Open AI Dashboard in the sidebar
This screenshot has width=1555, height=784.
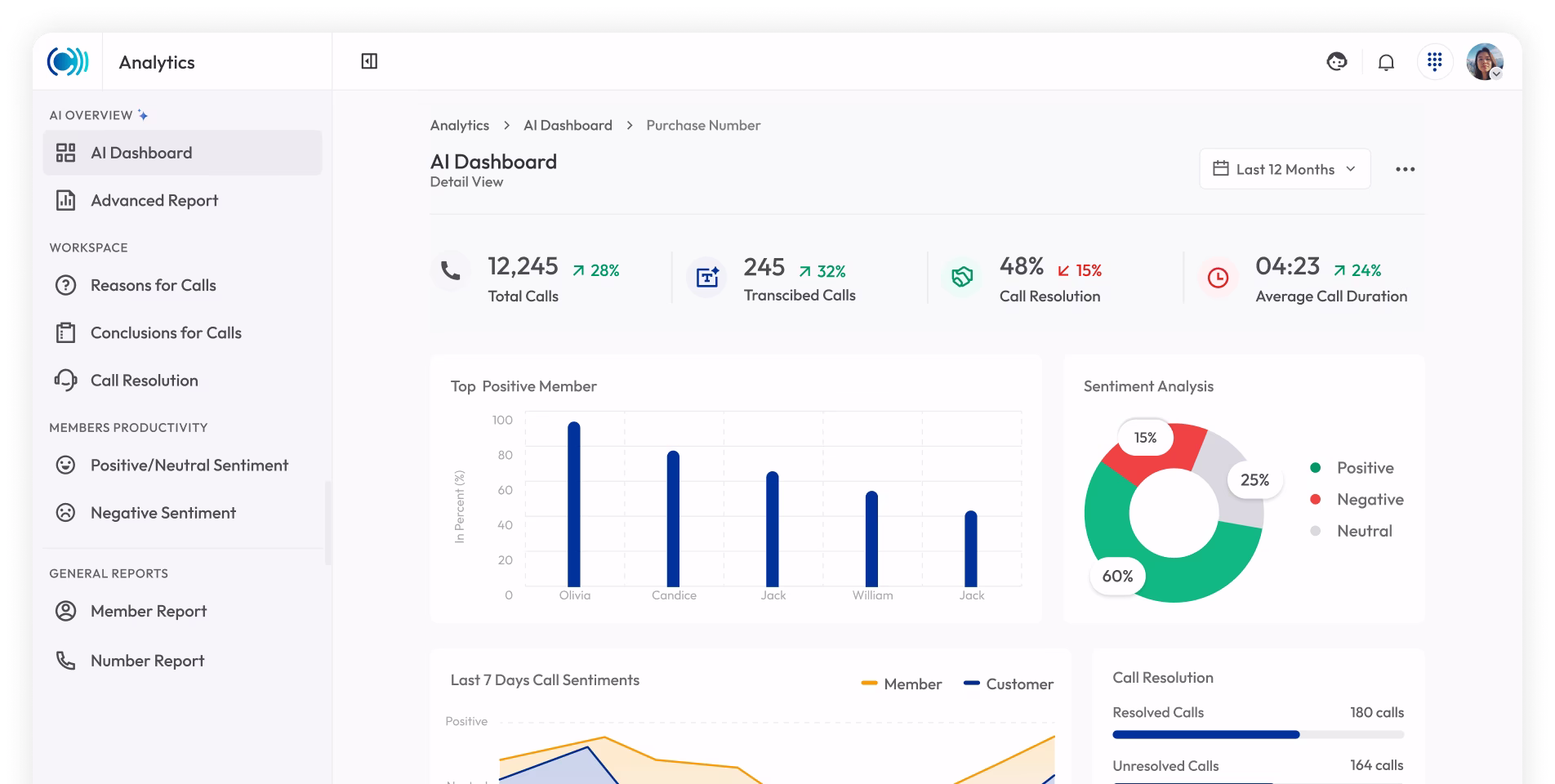pos(182,153)
